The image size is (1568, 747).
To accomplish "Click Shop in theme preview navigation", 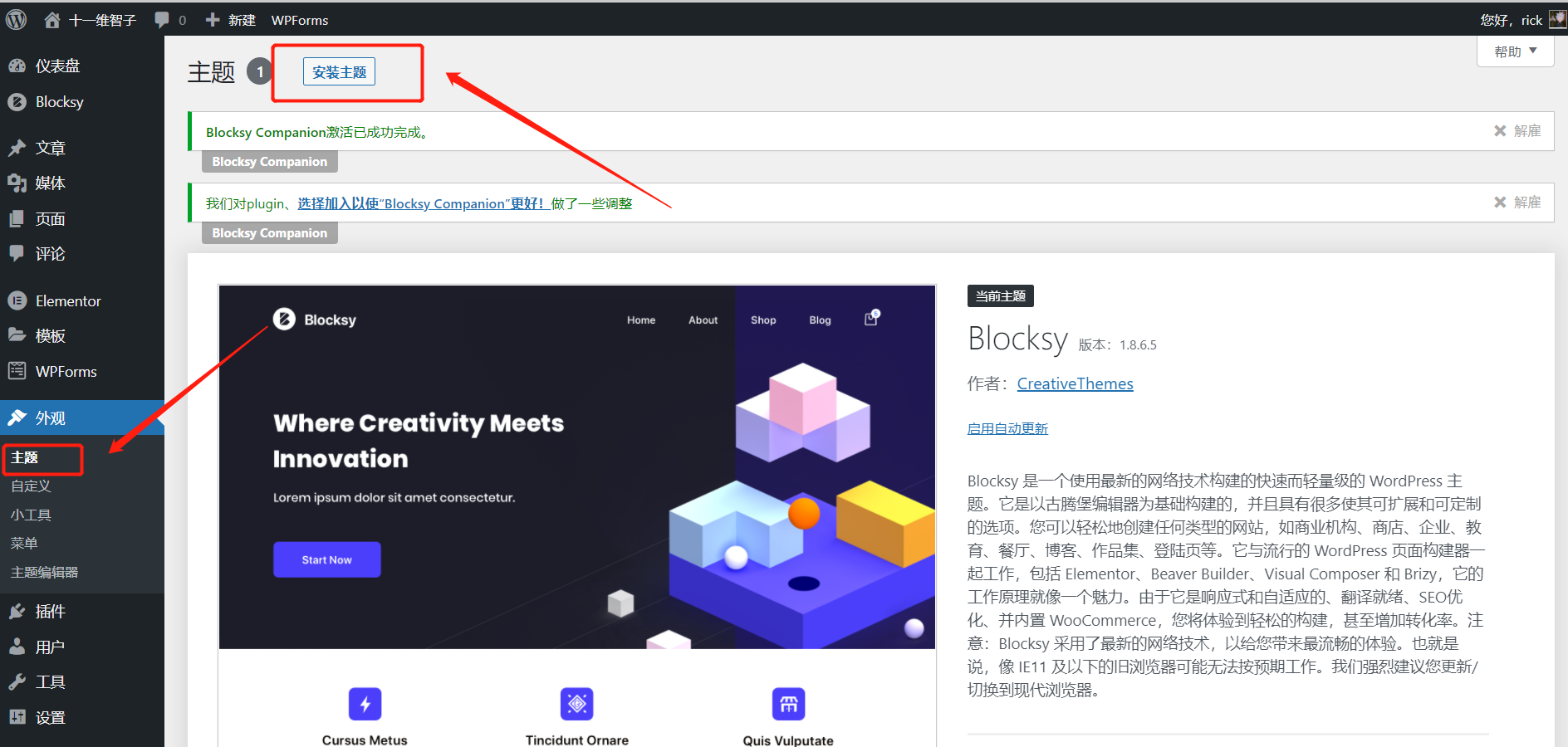I will click(763, 320).
